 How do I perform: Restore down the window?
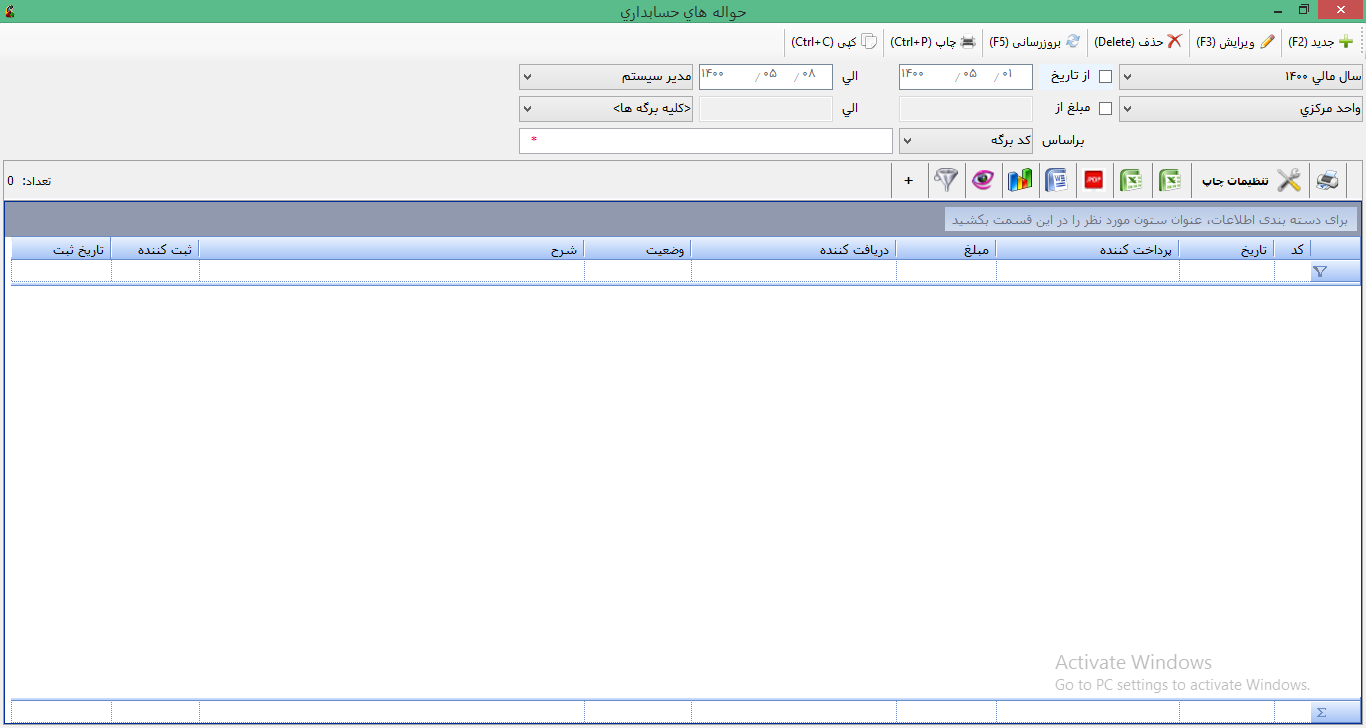[1303, 10]
